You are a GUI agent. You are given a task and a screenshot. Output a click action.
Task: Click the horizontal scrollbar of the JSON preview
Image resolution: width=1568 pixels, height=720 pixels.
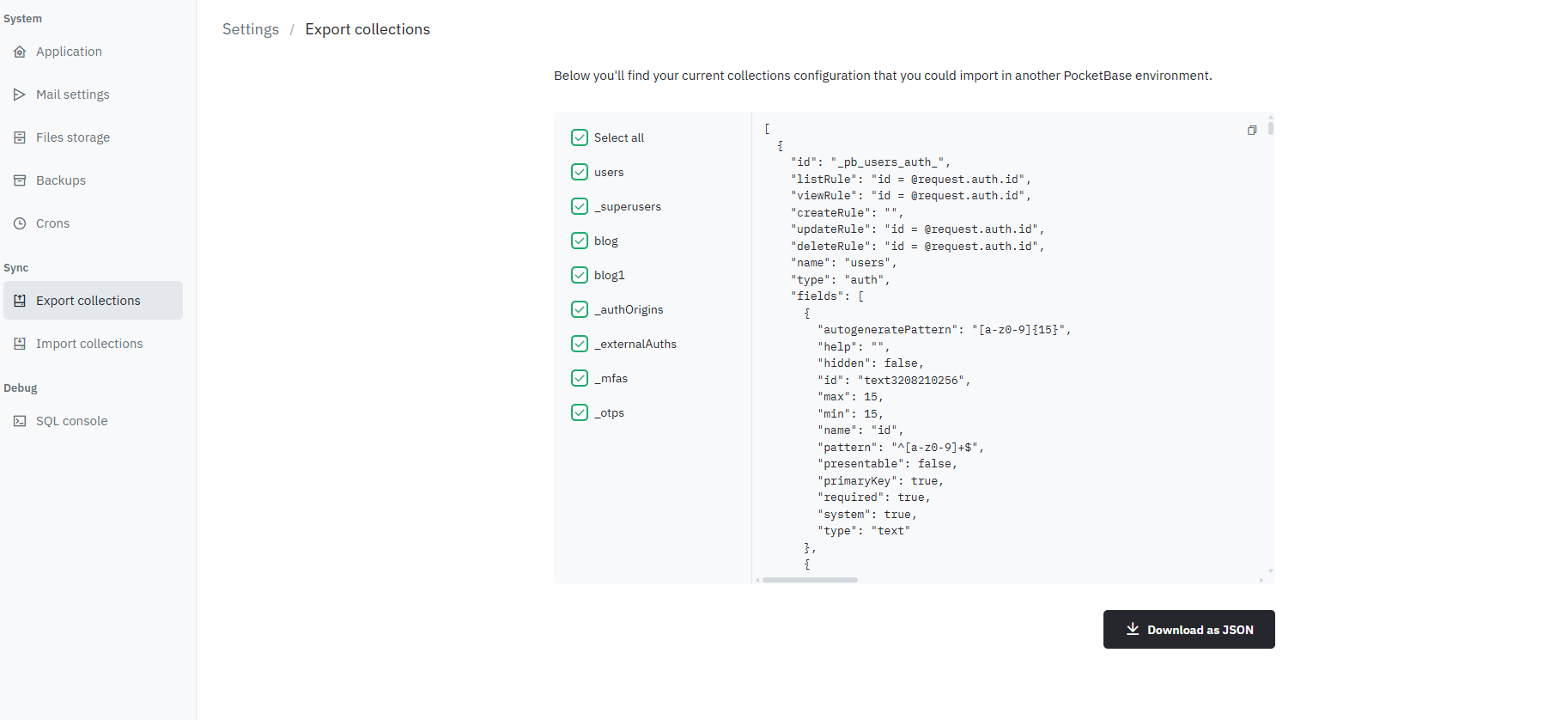pos(810,580)
